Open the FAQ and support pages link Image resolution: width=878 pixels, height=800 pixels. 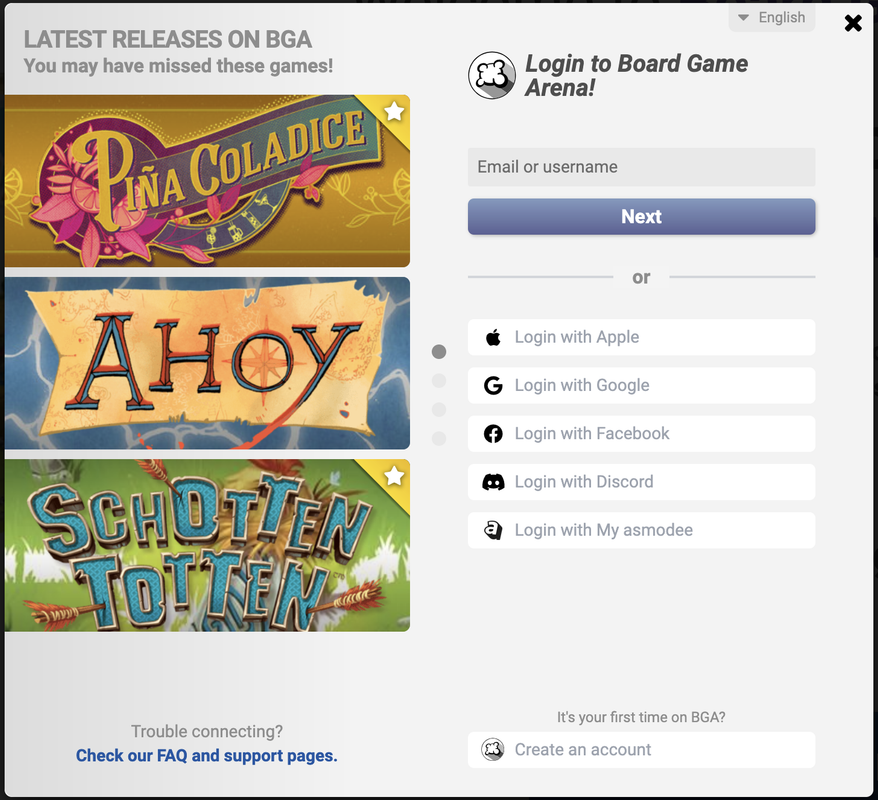[207, 756]
